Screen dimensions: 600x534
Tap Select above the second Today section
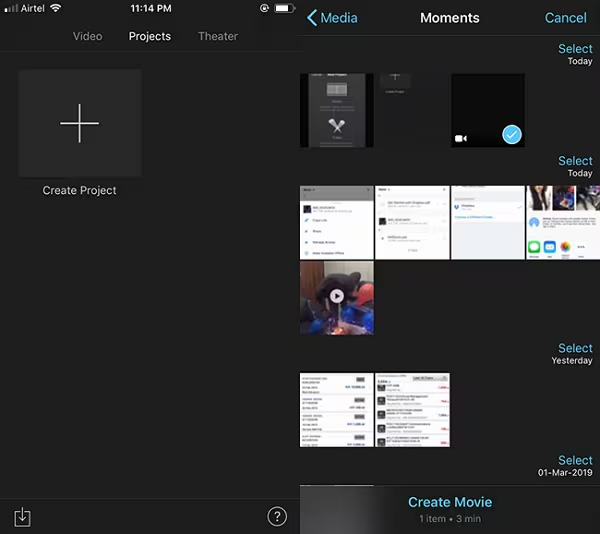575,161
